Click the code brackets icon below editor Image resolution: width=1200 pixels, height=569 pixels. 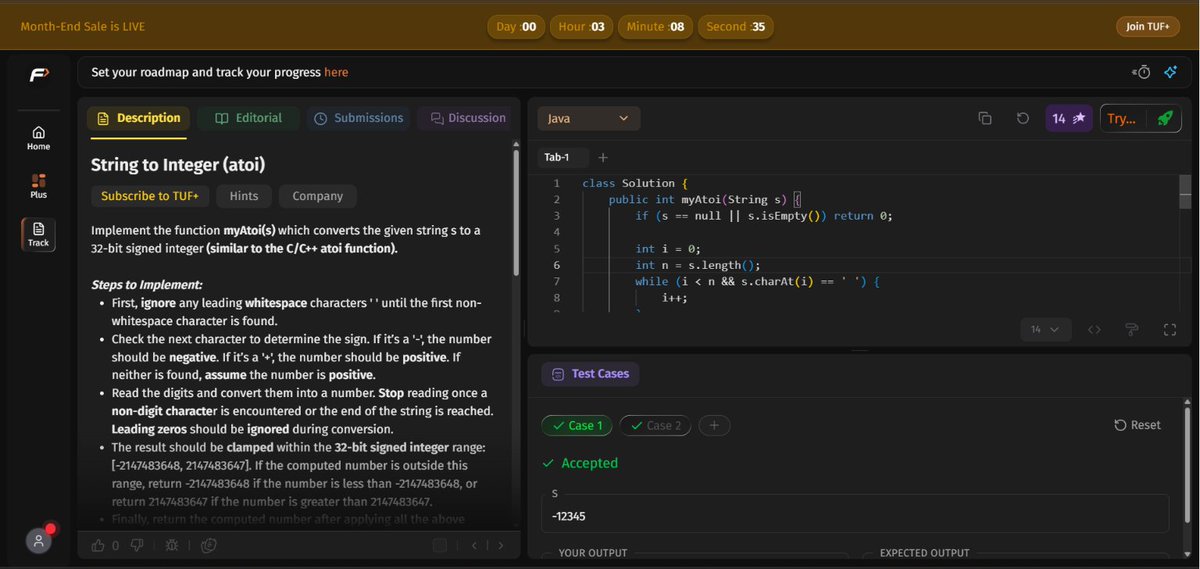pos(1094,329)
